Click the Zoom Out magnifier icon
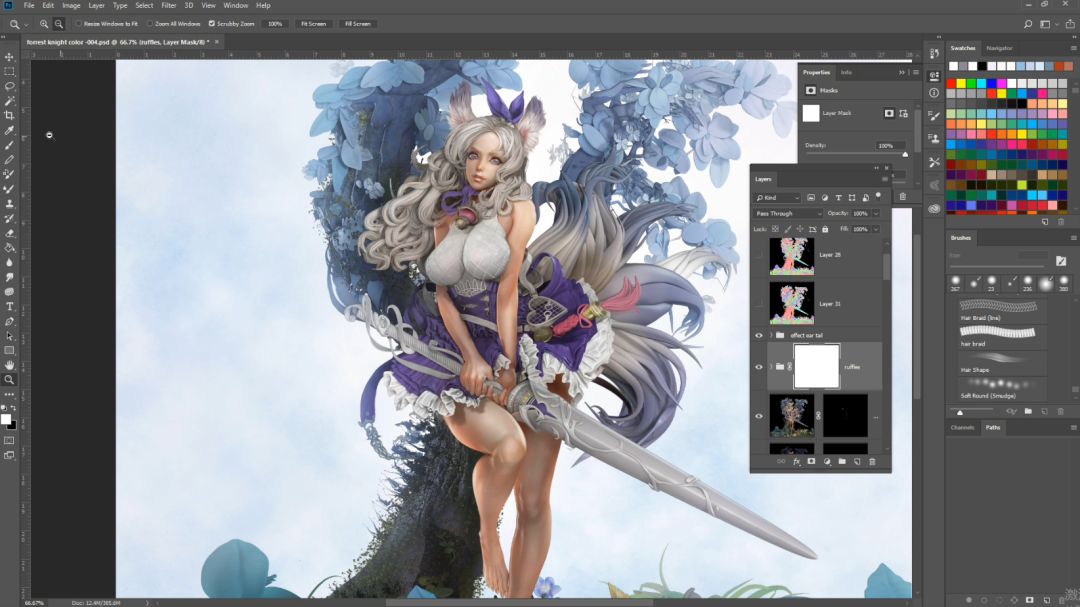Image resolution: width=1080 pixels, height=607 pixels. click(59, 23)
